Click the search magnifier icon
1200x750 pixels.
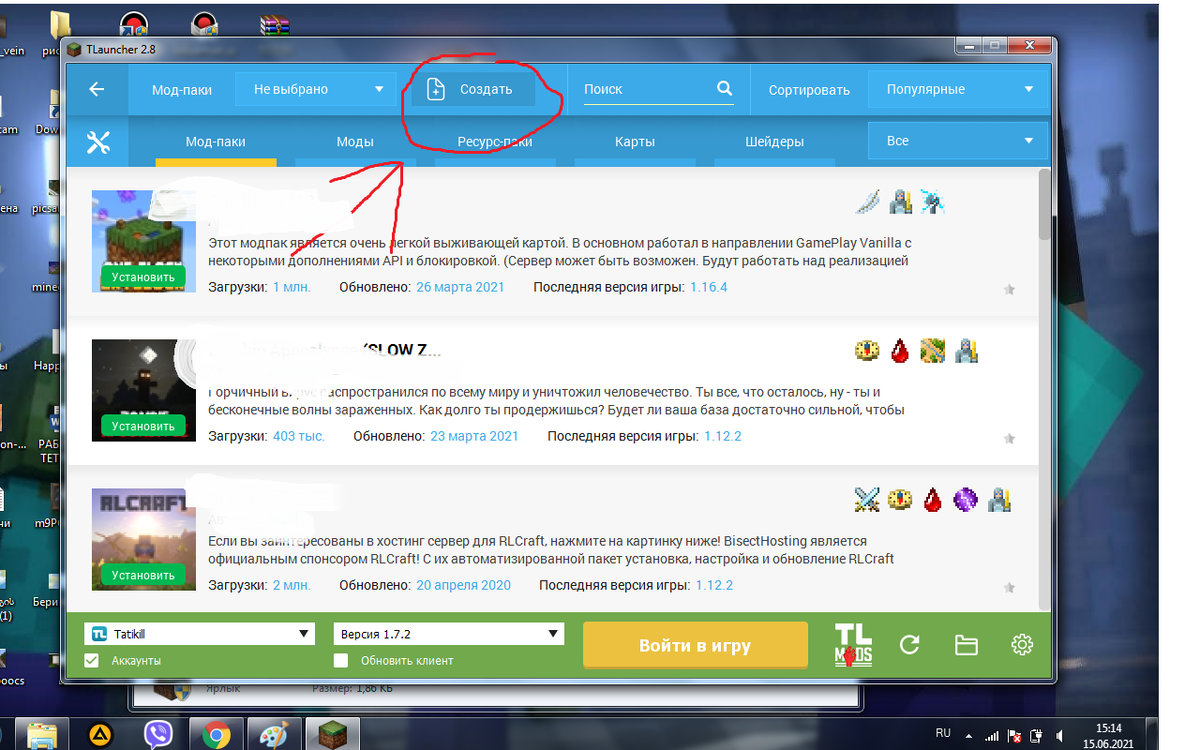(725, 88)
